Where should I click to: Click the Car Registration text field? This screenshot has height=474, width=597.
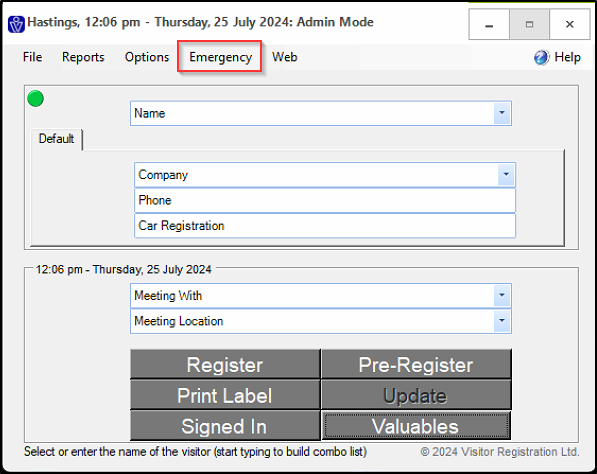pos(325,226)
